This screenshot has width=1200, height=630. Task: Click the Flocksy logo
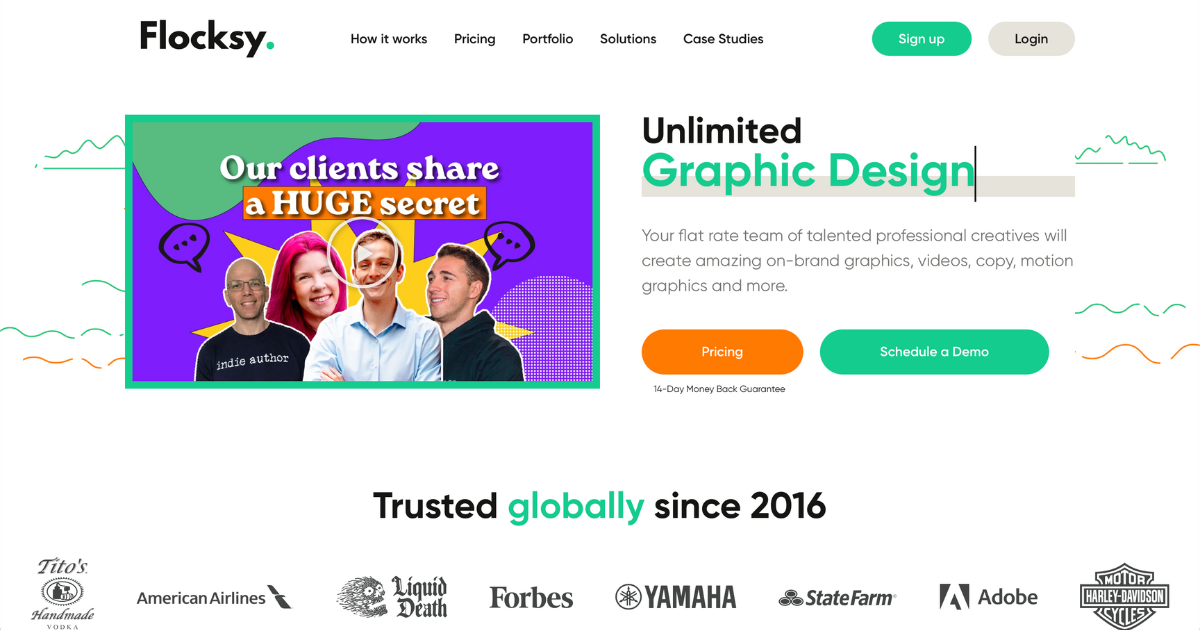coord(207,38)
